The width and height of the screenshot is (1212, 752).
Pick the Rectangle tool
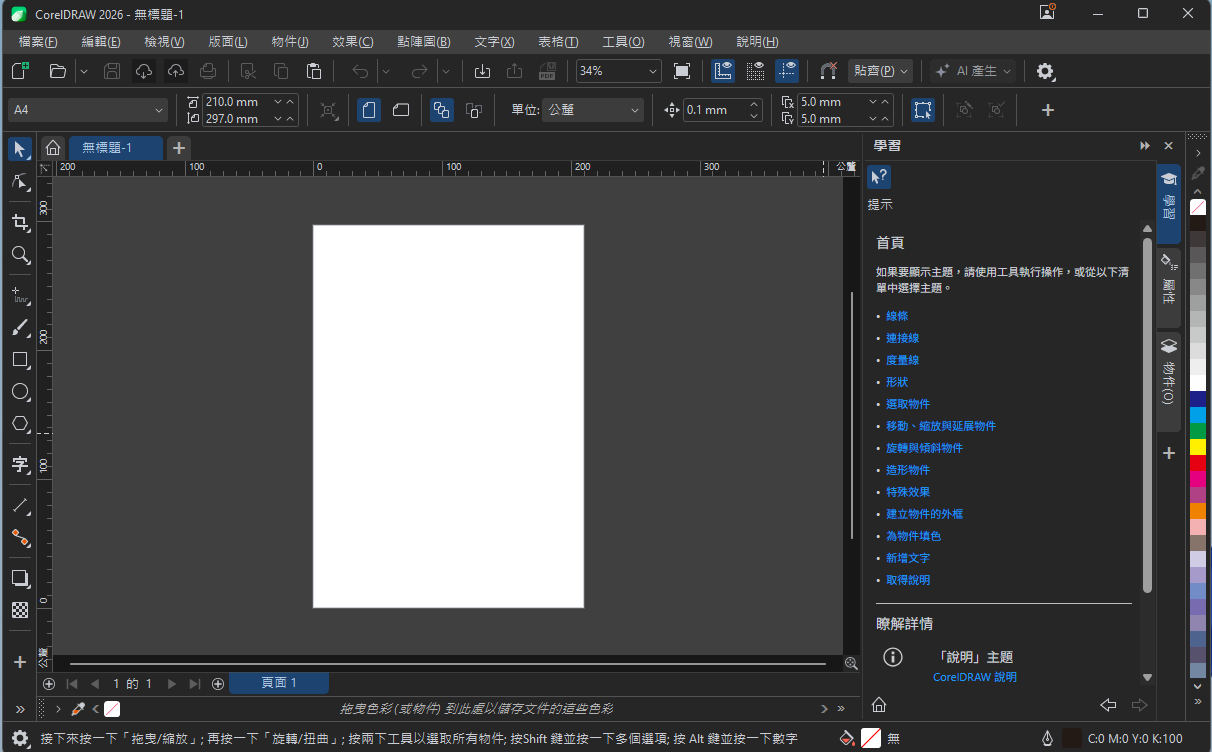point(20,359)
